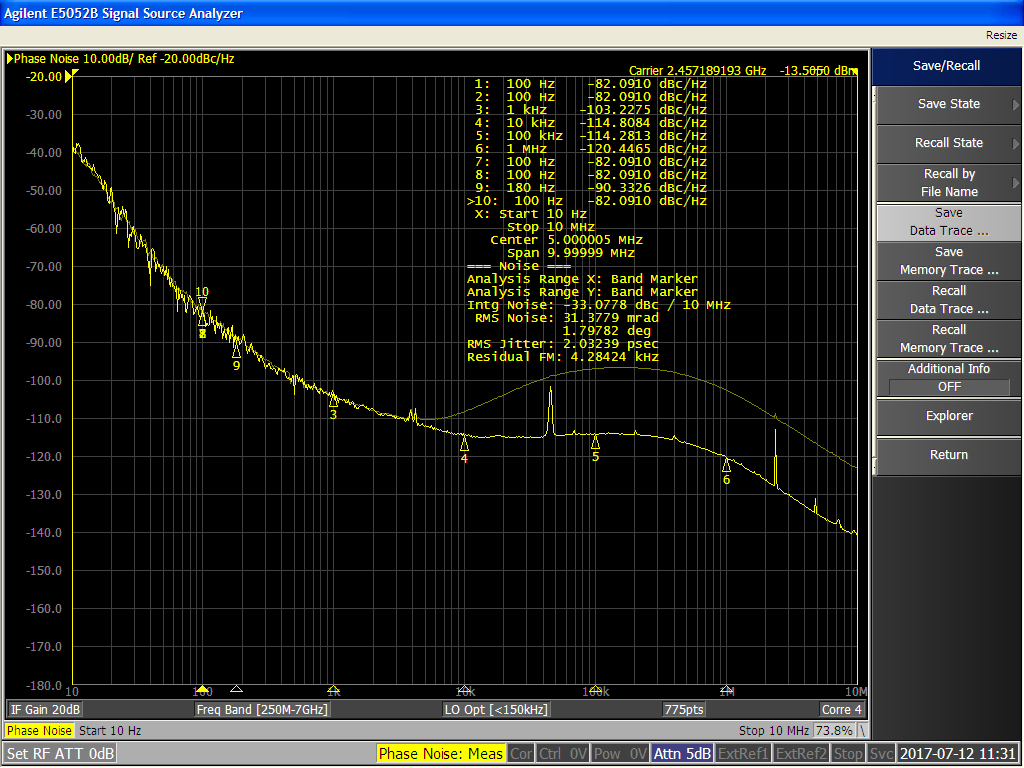Select marker 5 triangle on the trace

[x=595, y=442]
